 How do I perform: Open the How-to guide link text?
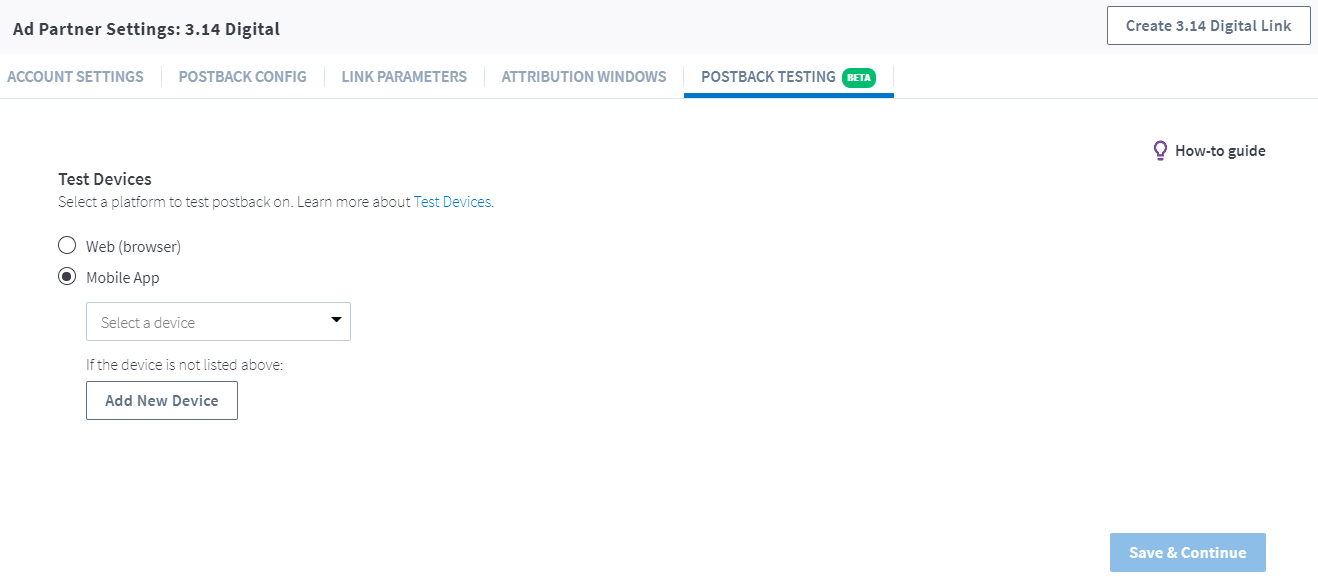1220,151
